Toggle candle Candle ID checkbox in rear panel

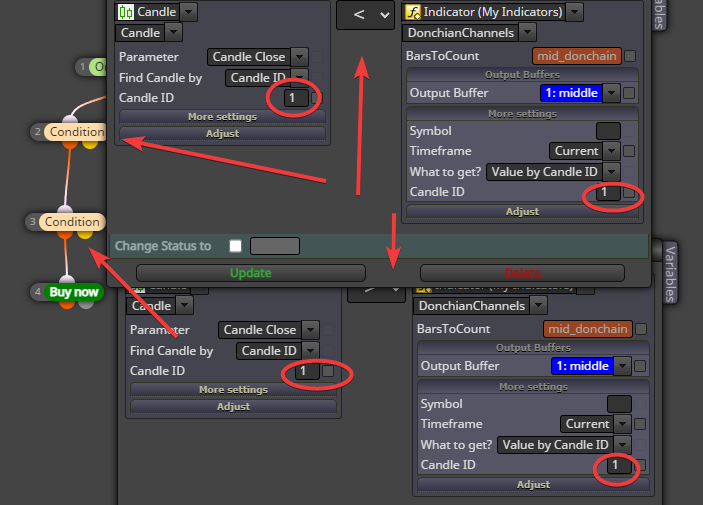coord(328,371)
